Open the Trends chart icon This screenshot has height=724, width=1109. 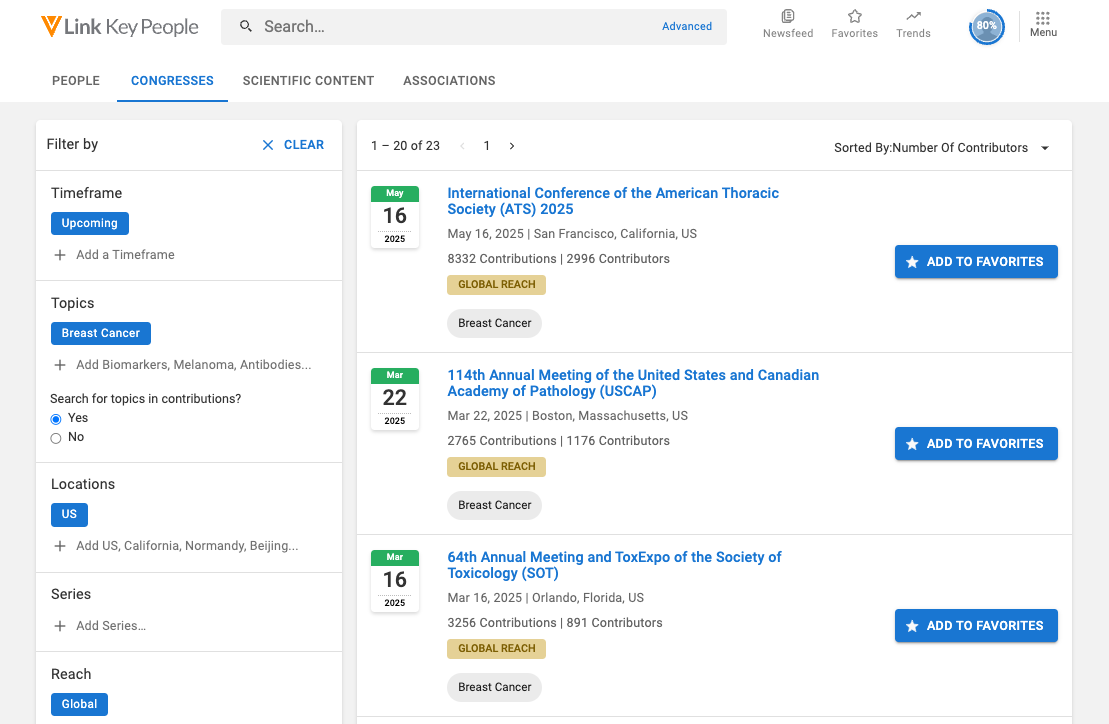pyautogui.click(x=913, y=17)
